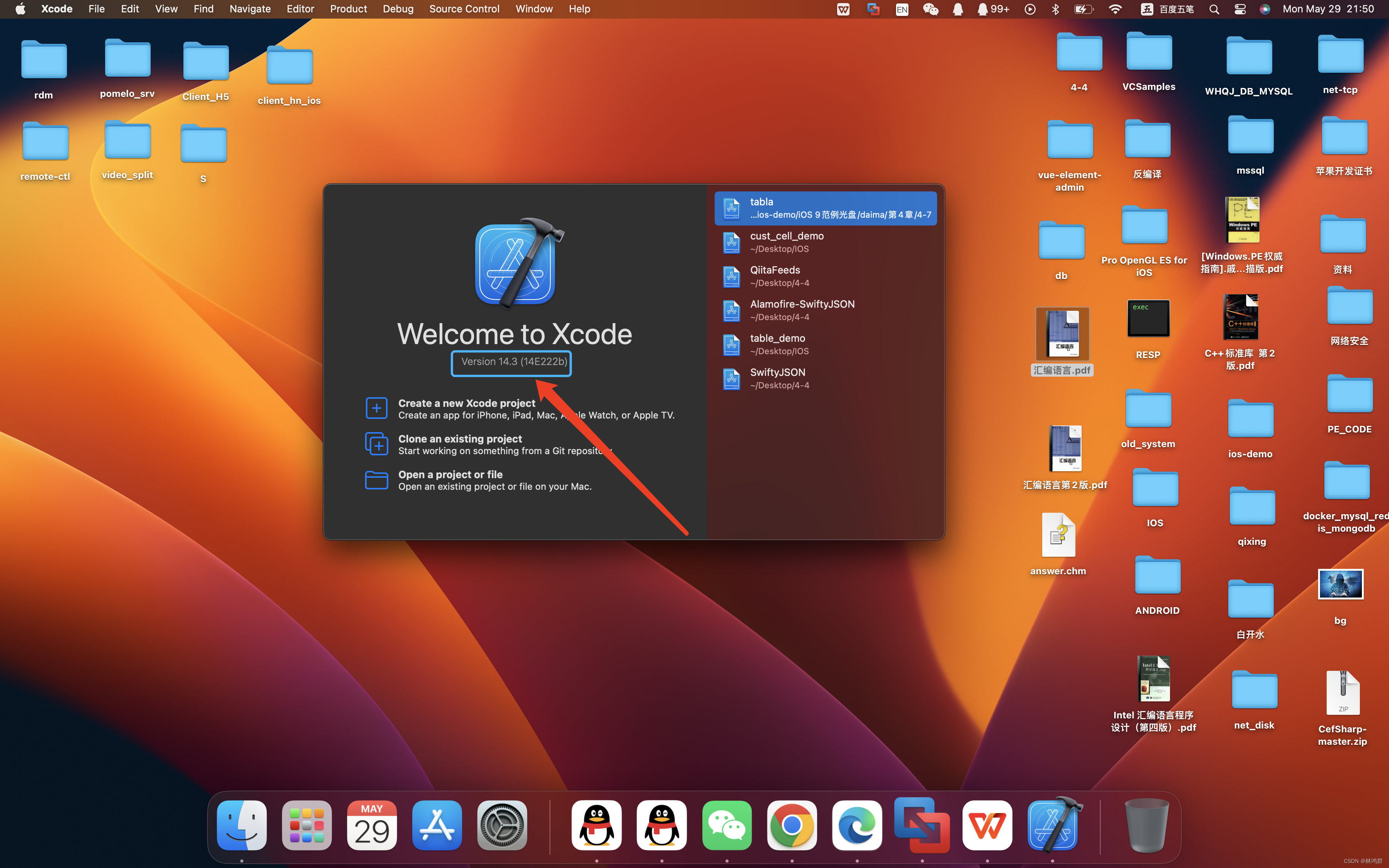Open Calendar from the Dock

pos(371,825)
